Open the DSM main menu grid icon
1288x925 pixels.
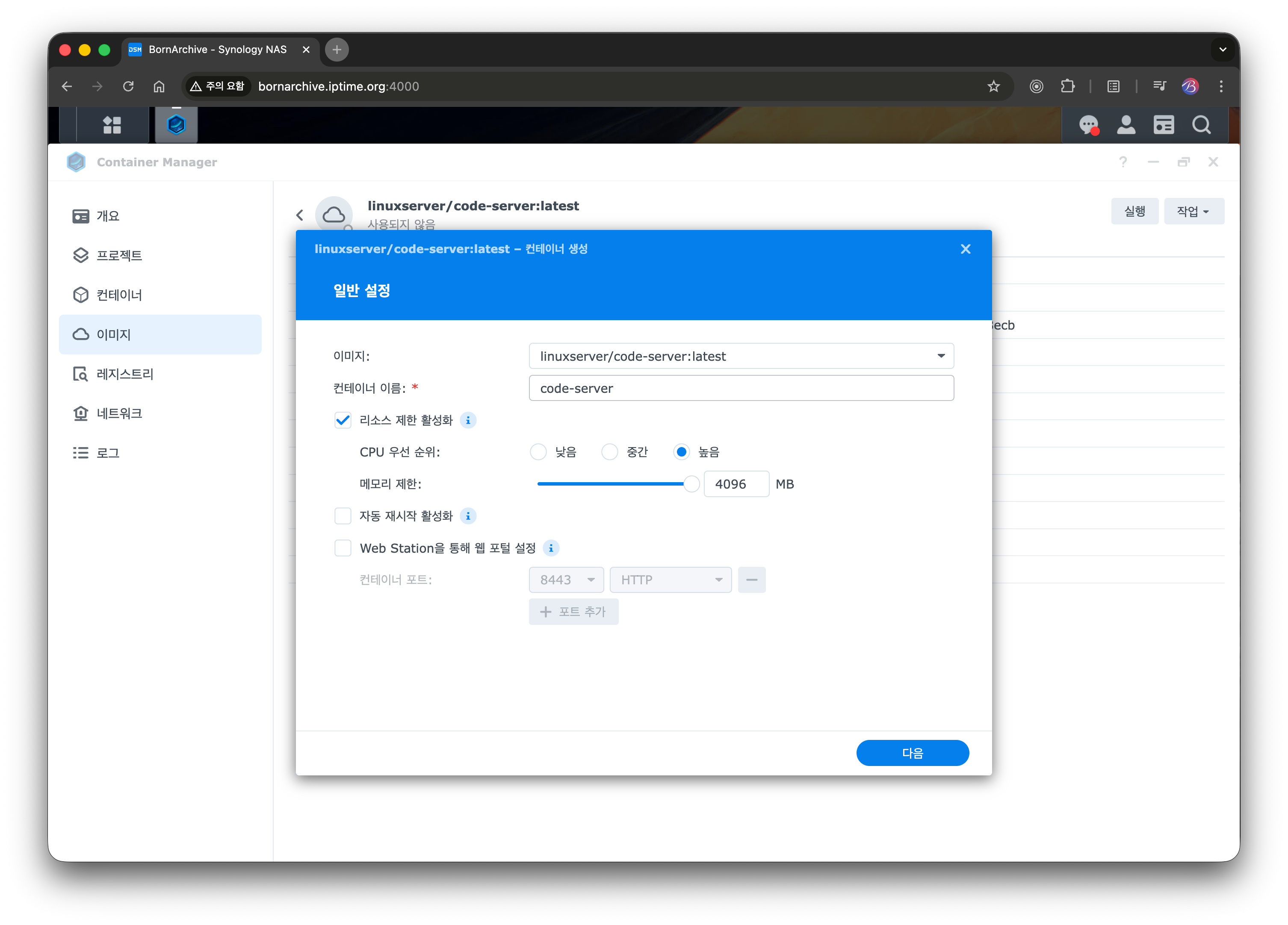(x=112, y=125)
